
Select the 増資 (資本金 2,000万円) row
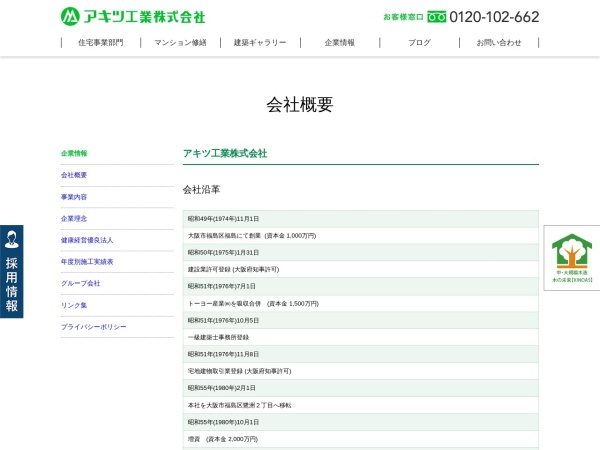[361, 439]
